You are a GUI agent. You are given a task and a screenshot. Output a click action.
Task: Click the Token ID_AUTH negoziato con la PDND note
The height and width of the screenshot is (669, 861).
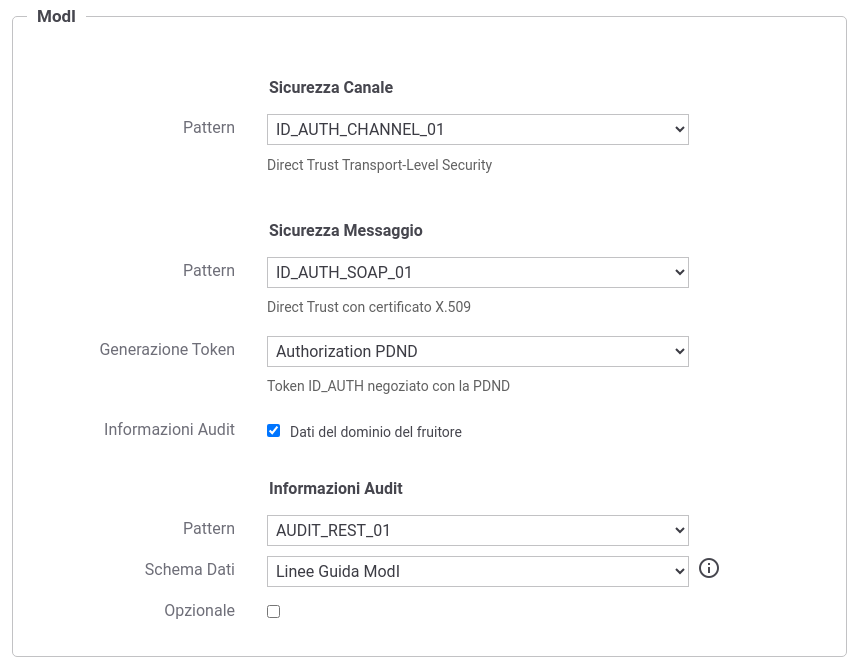[x=388, y=386]
